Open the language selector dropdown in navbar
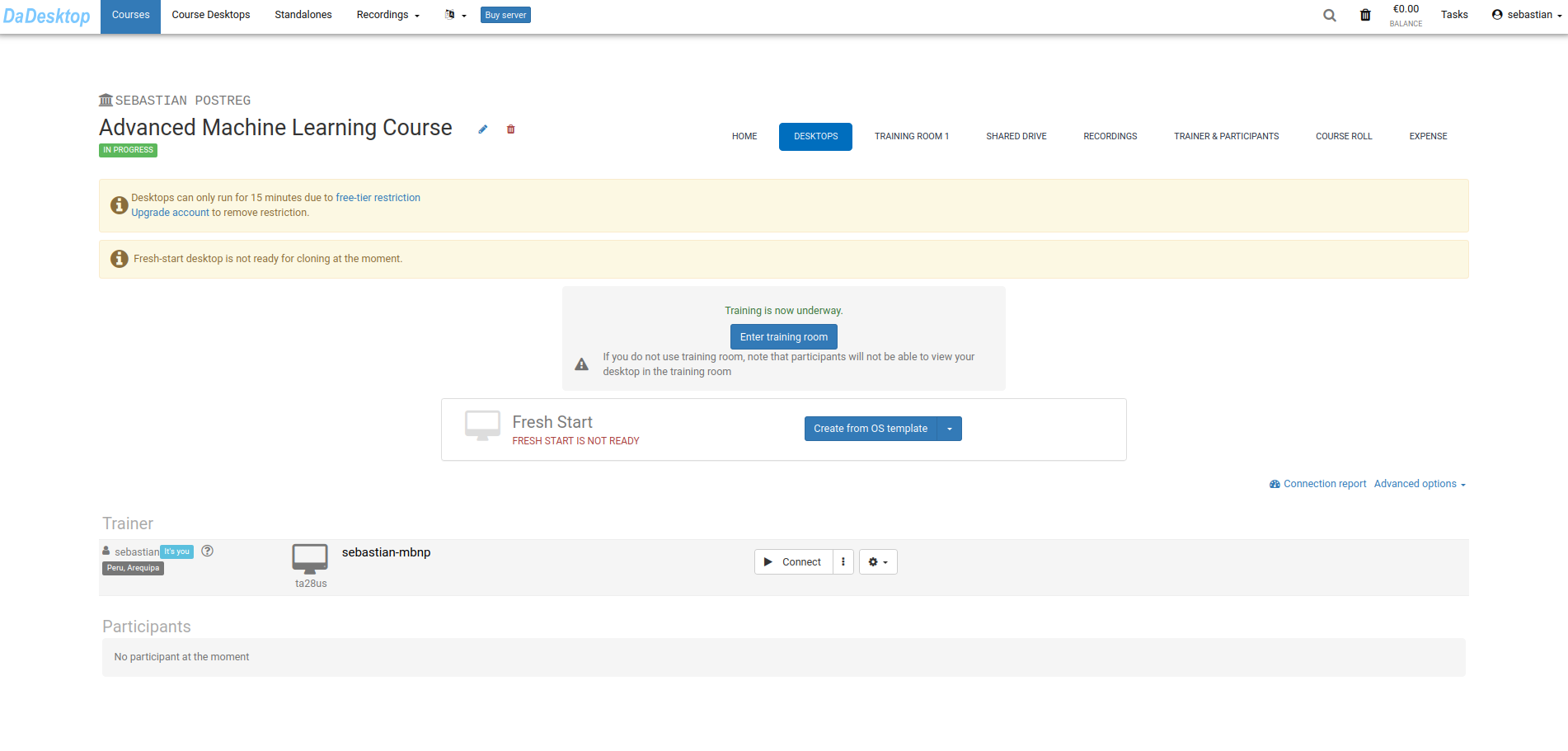This screenshot has height=751, width=1568. (454, 16)
